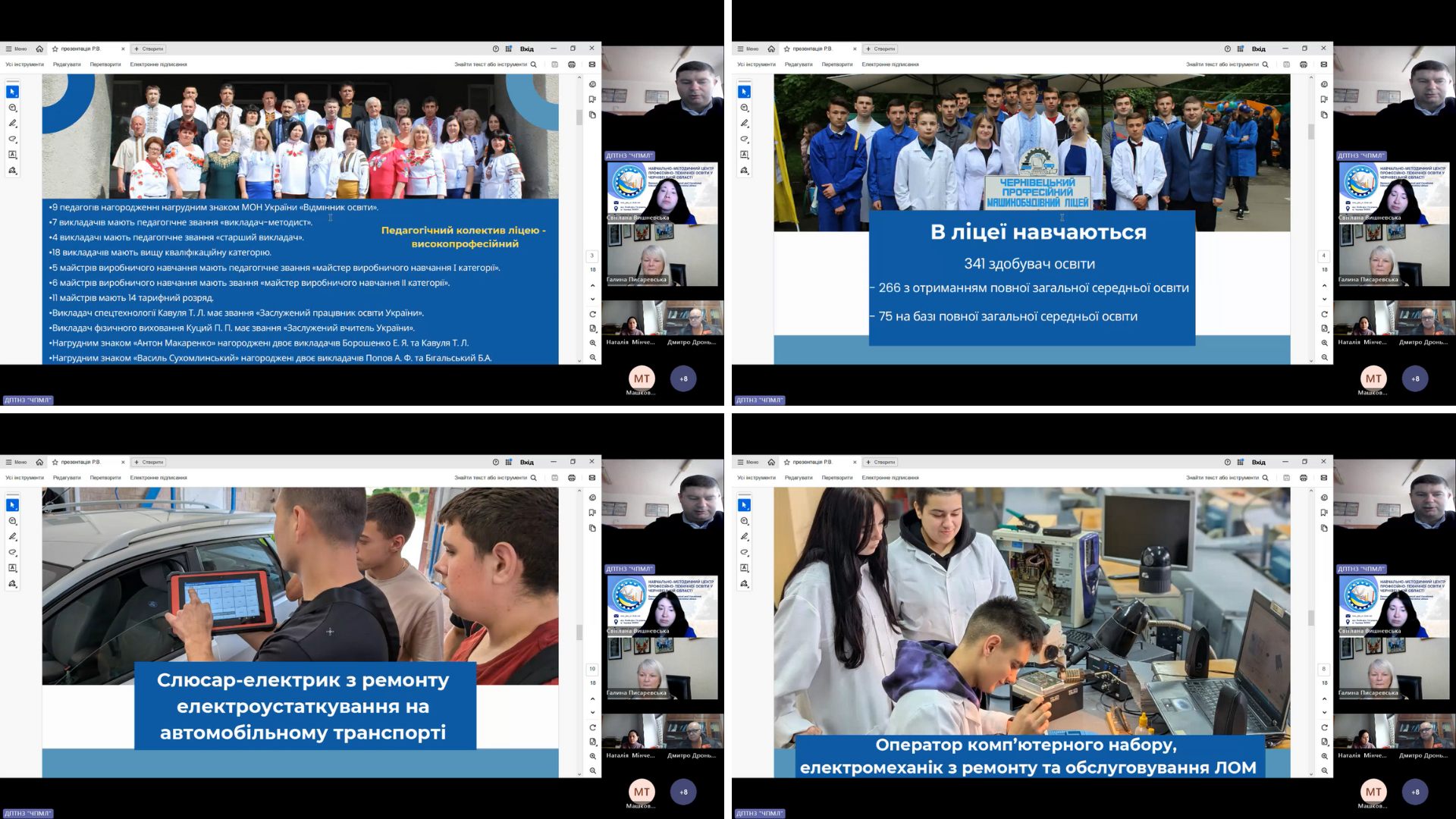This screenshot has height=819, width=1456.
Task: Click the home icon above the auto electrician slide
Action: 39,462
